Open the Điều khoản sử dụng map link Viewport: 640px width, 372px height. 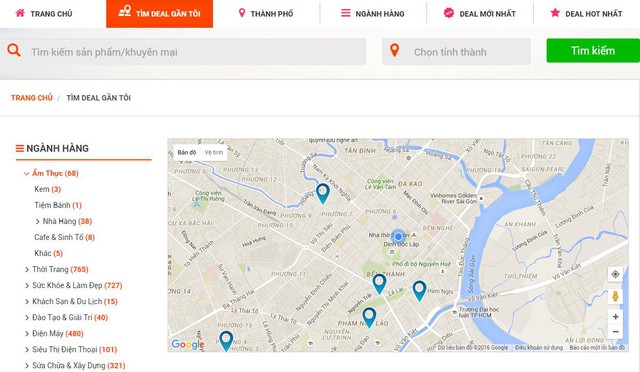pos(539,347)
